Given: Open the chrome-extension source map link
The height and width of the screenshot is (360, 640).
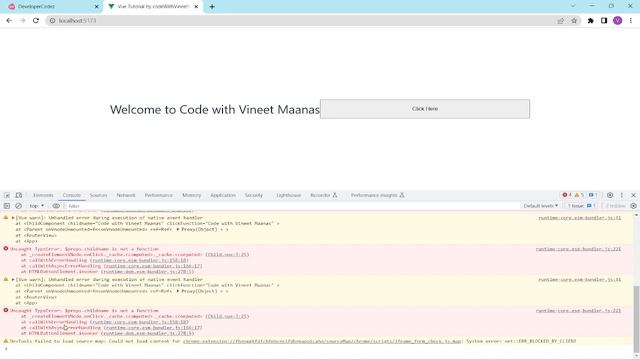Looking at the screenshot, I should [322, 341].
